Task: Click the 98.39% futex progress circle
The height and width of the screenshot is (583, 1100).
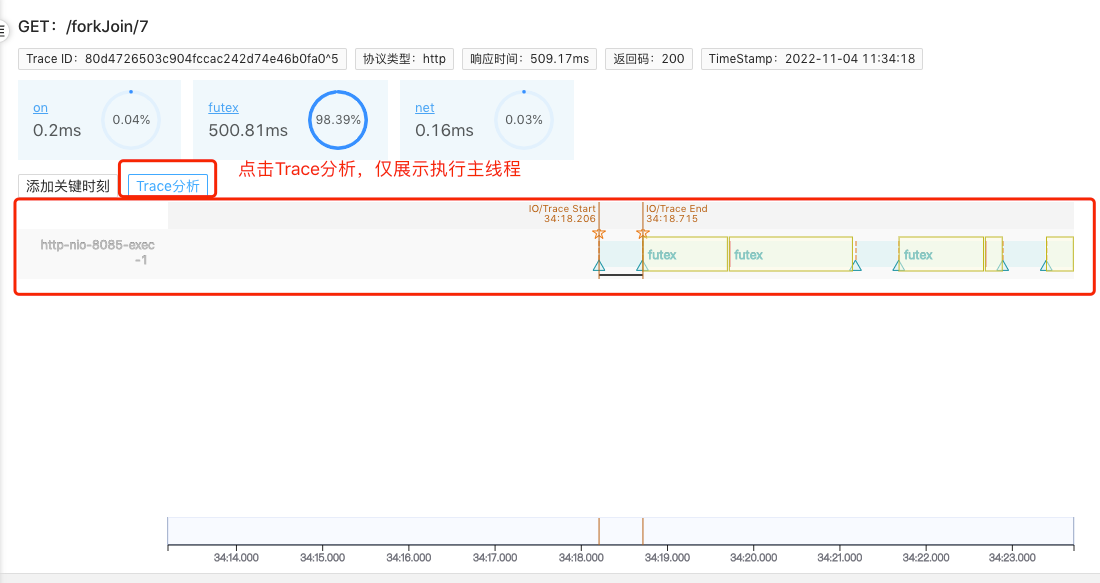Action: (x=338, y=119)
